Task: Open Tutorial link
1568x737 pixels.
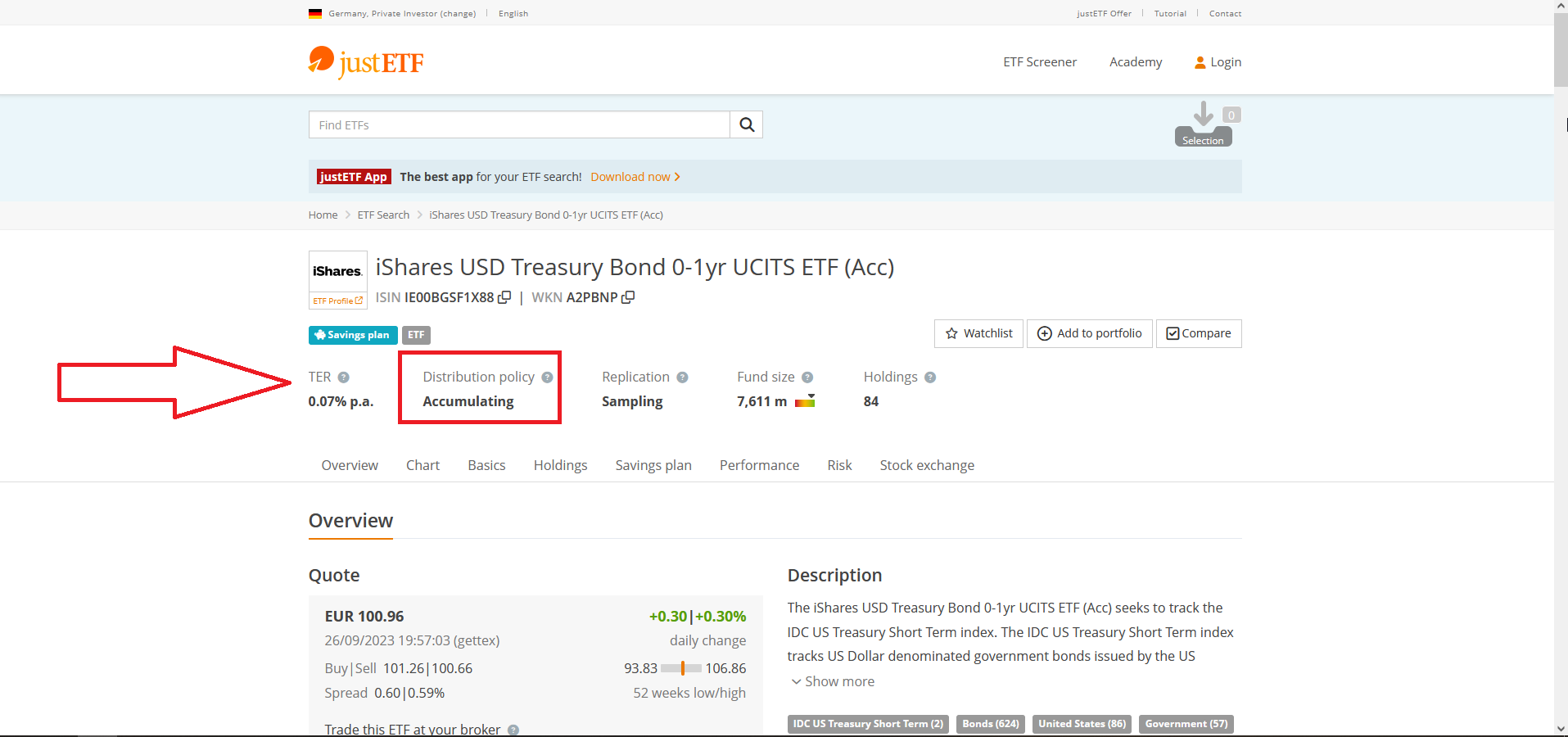Action: click(1170, 13)
